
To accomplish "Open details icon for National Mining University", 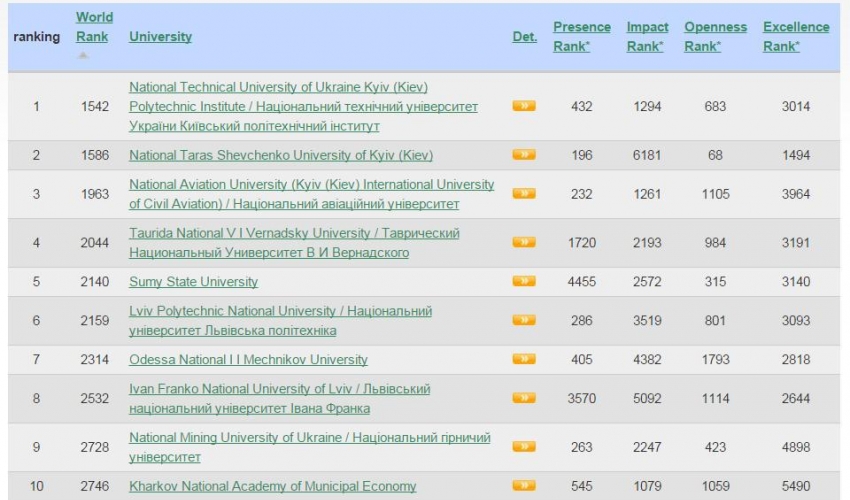I will pyautogui.click(x=524, y=446).
